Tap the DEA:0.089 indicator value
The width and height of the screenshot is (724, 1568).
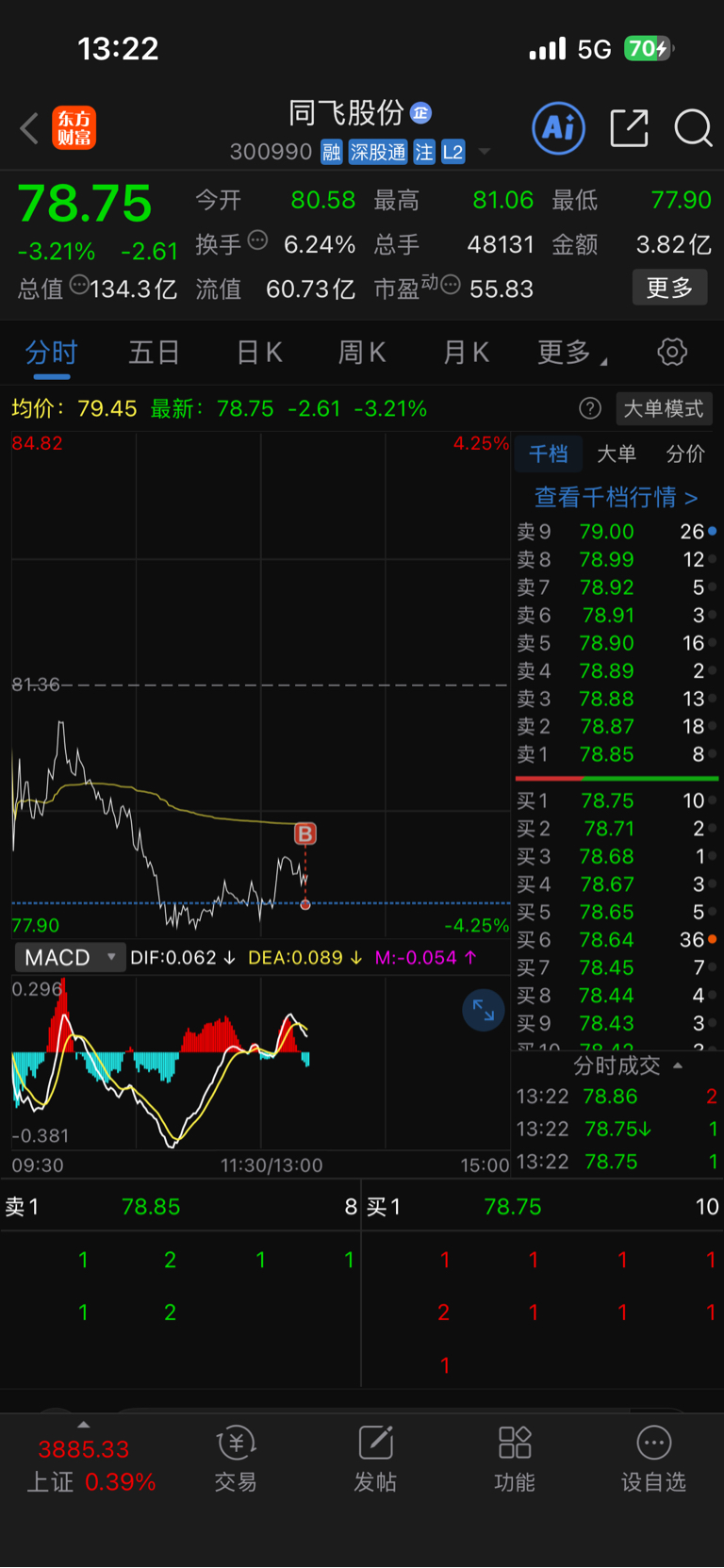[305, 958]
